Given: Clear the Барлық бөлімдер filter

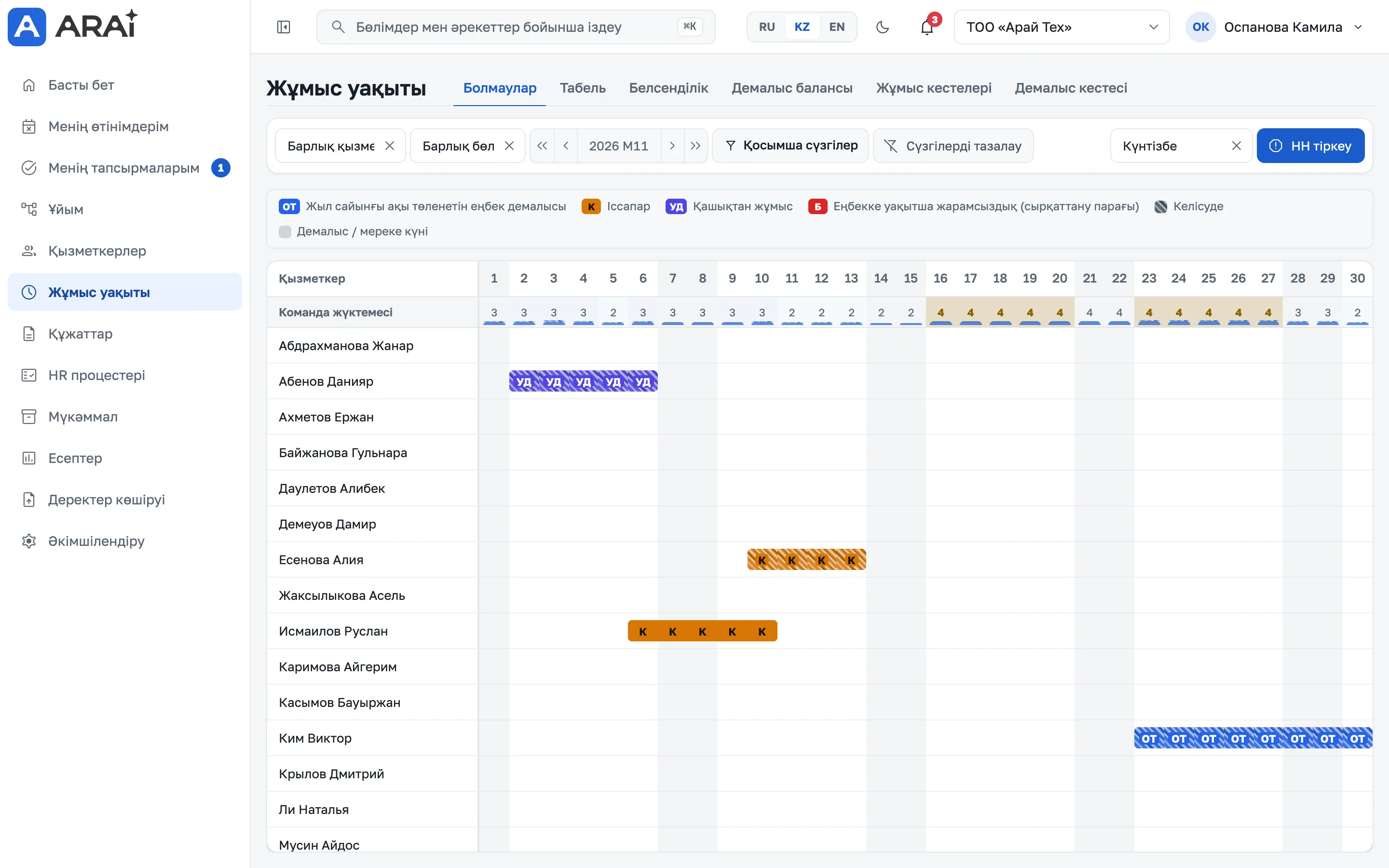Looking at the screenshot, I should (509, 146).
